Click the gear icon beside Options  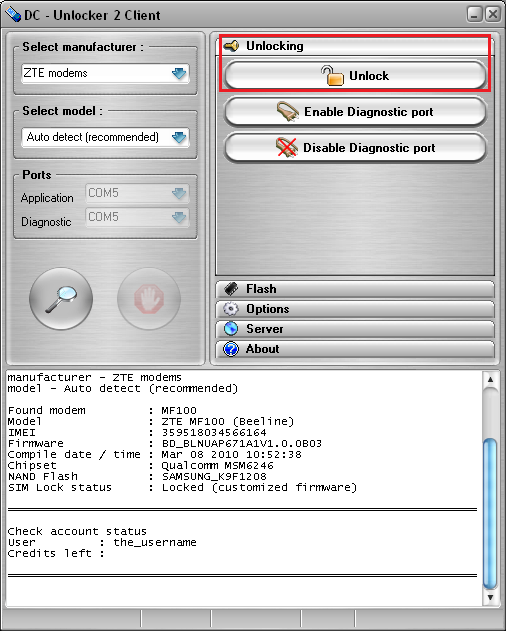[231, 309]
